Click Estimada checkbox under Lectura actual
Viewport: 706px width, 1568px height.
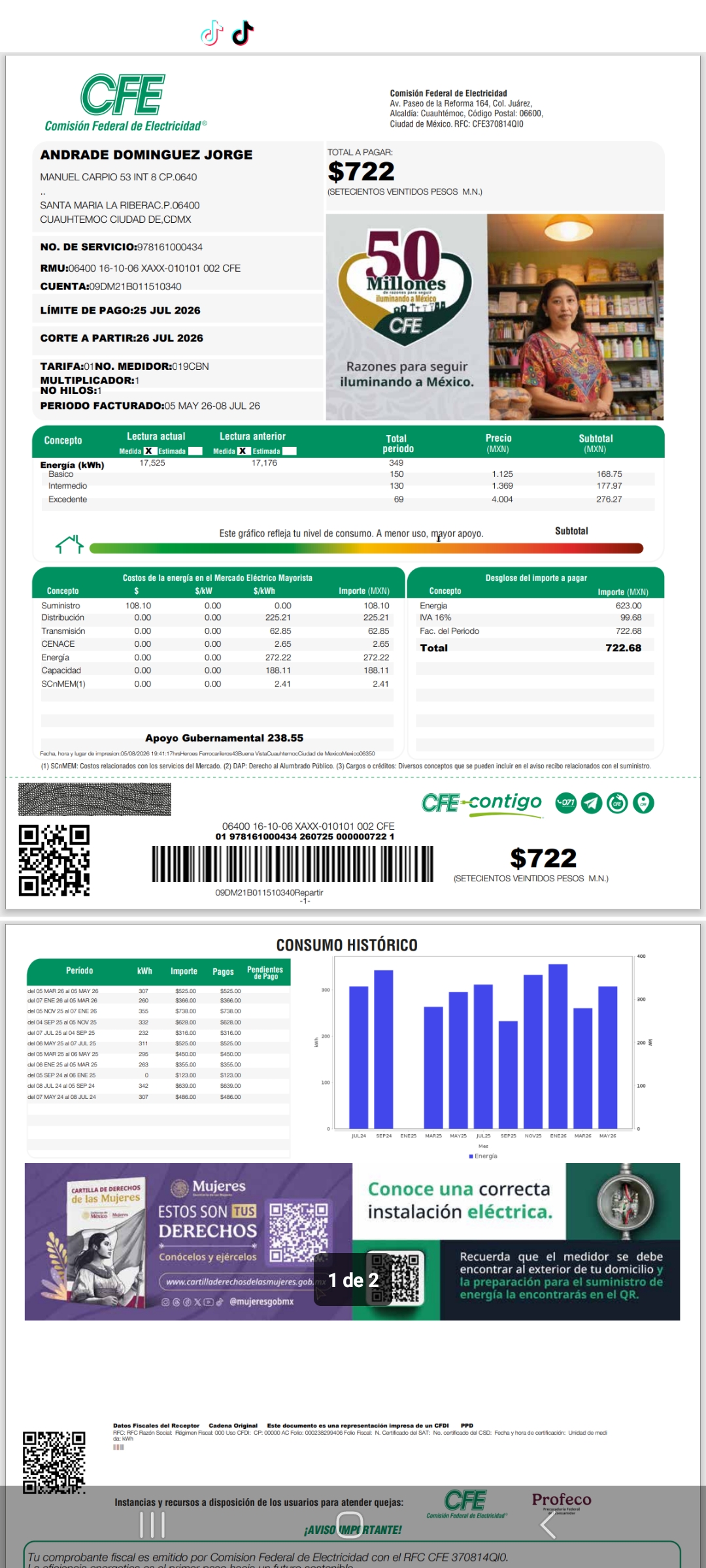pyautogui.click(x=195, y=451)
